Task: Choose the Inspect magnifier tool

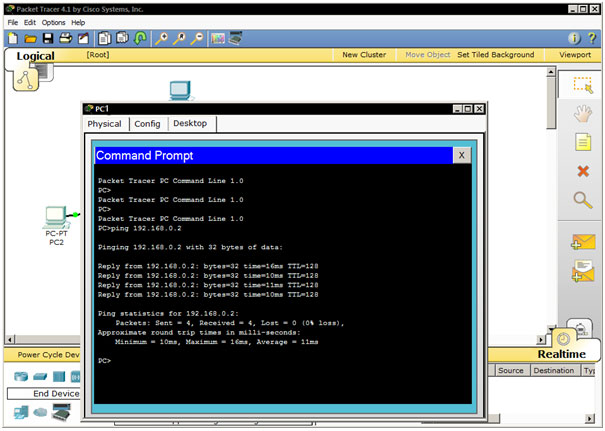Action: coord(583,200)
